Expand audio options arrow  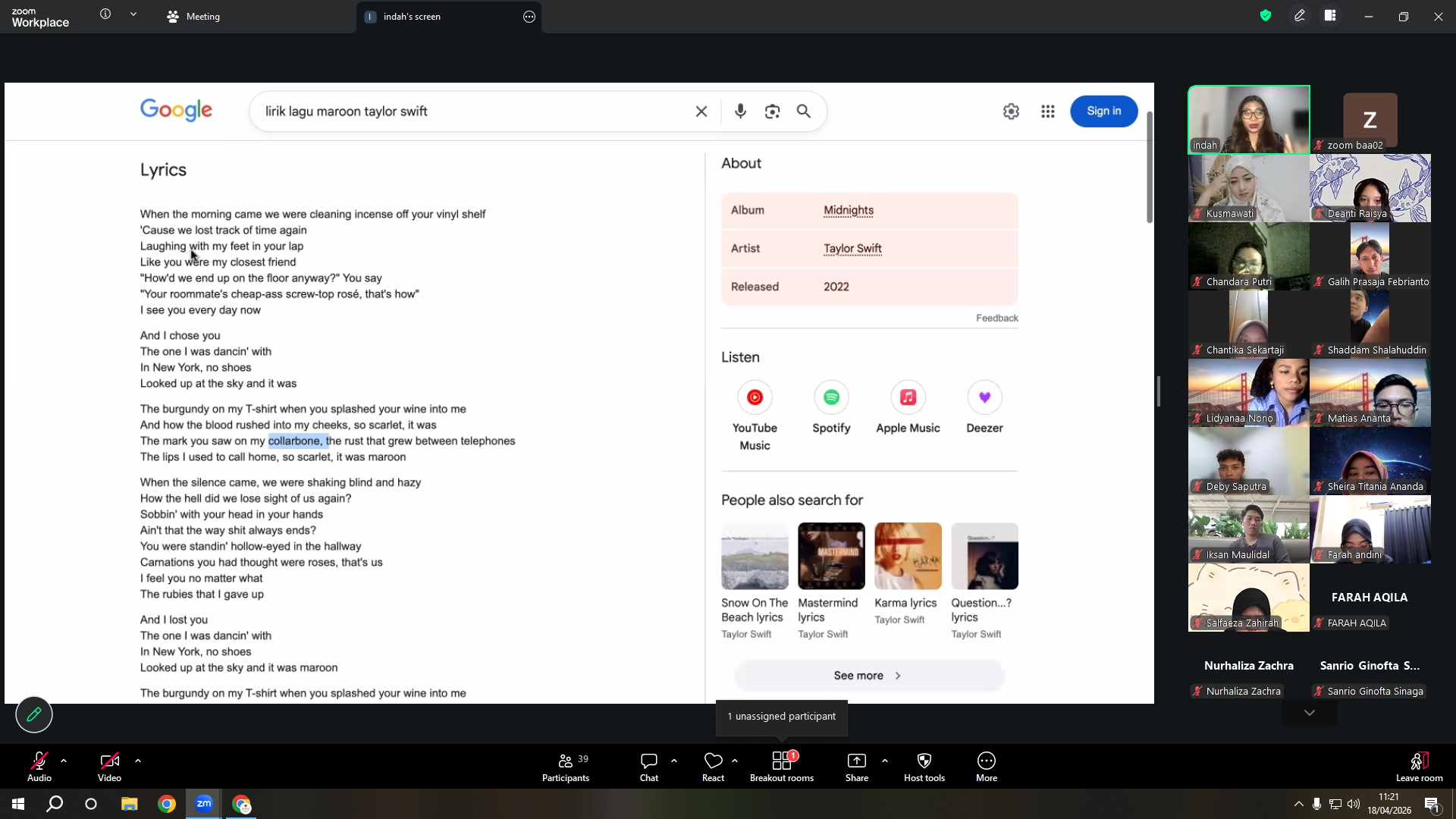[64, 761]
